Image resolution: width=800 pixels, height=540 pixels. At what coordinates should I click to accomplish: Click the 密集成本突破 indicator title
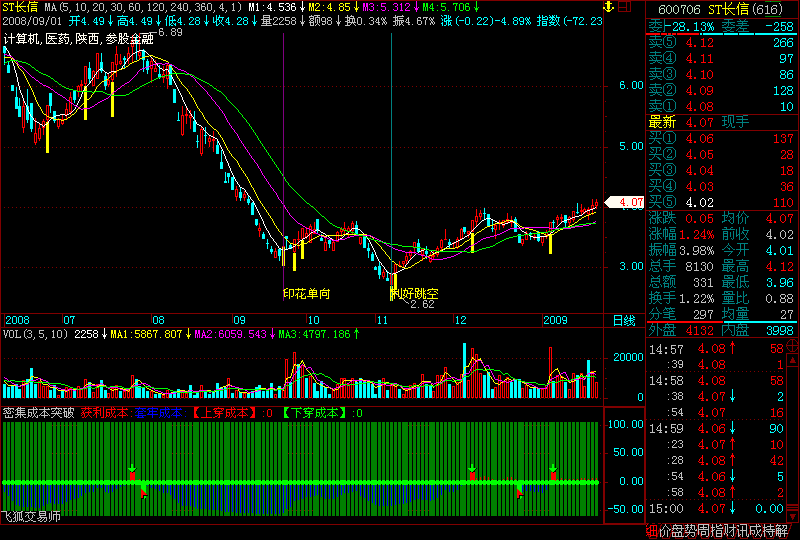click(39, 413)
